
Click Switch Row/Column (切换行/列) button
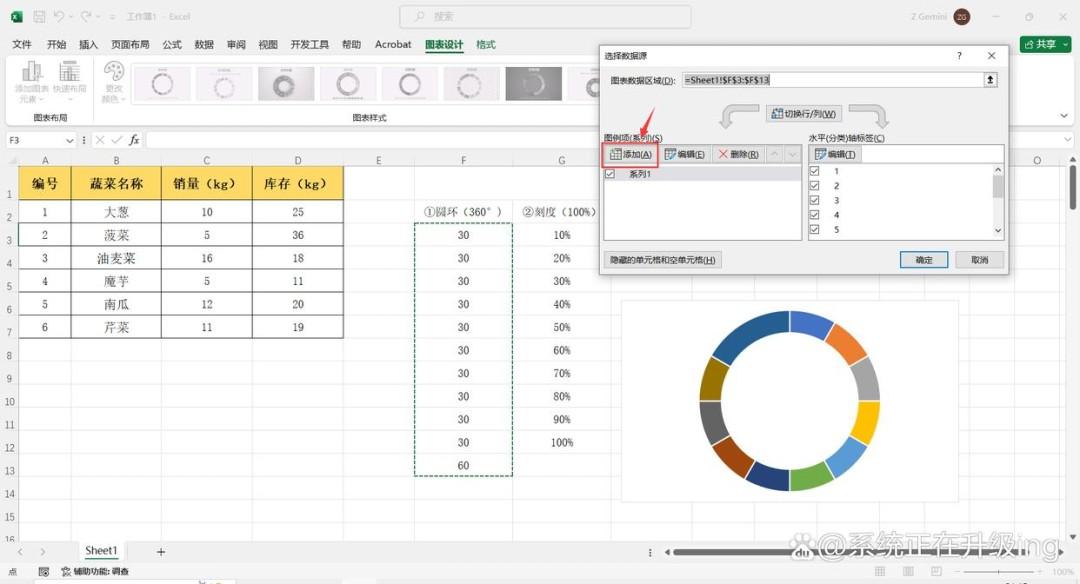click(803, 114)
